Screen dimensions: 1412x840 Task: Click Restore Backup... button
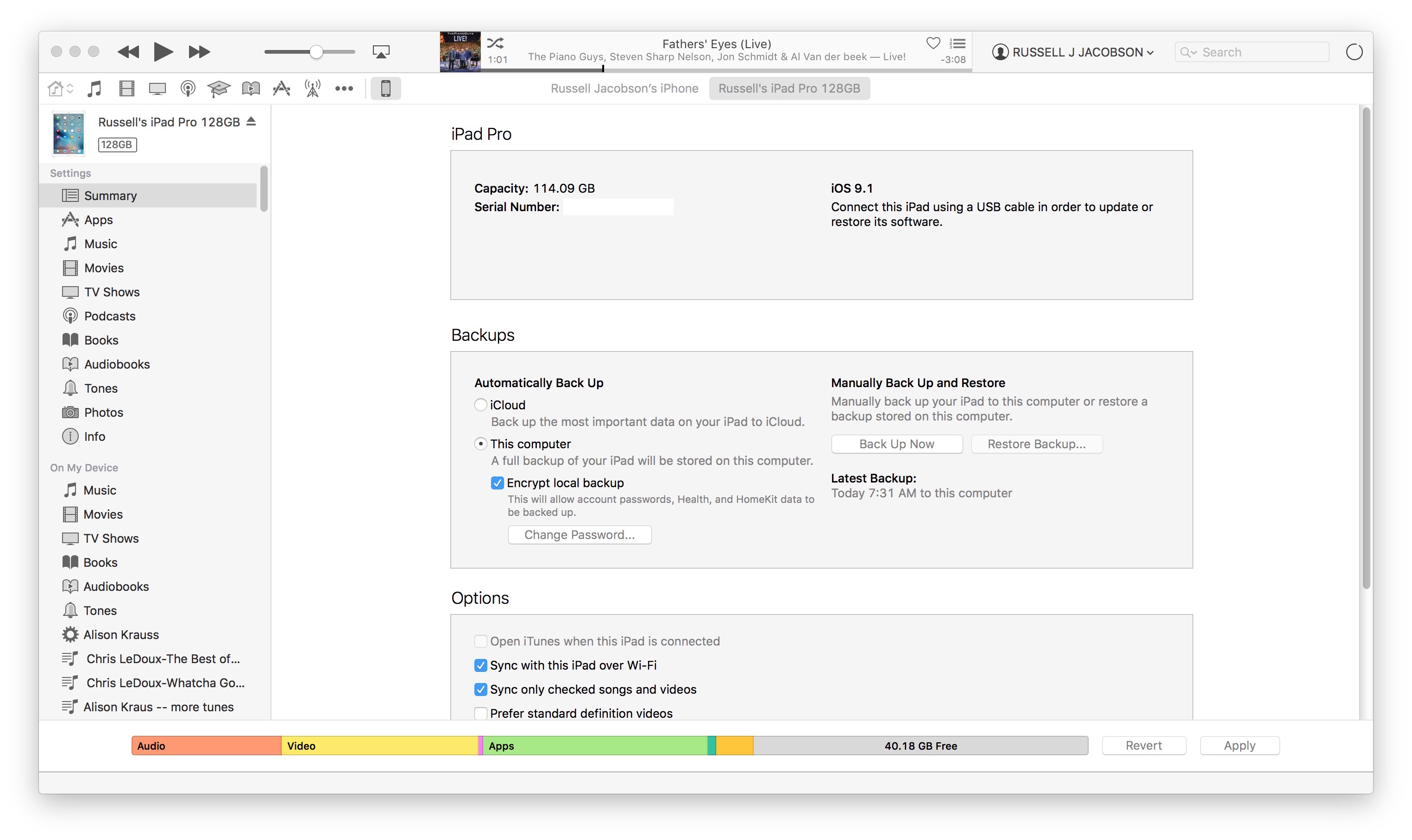pyautogui.click(x=1036, y=445)
